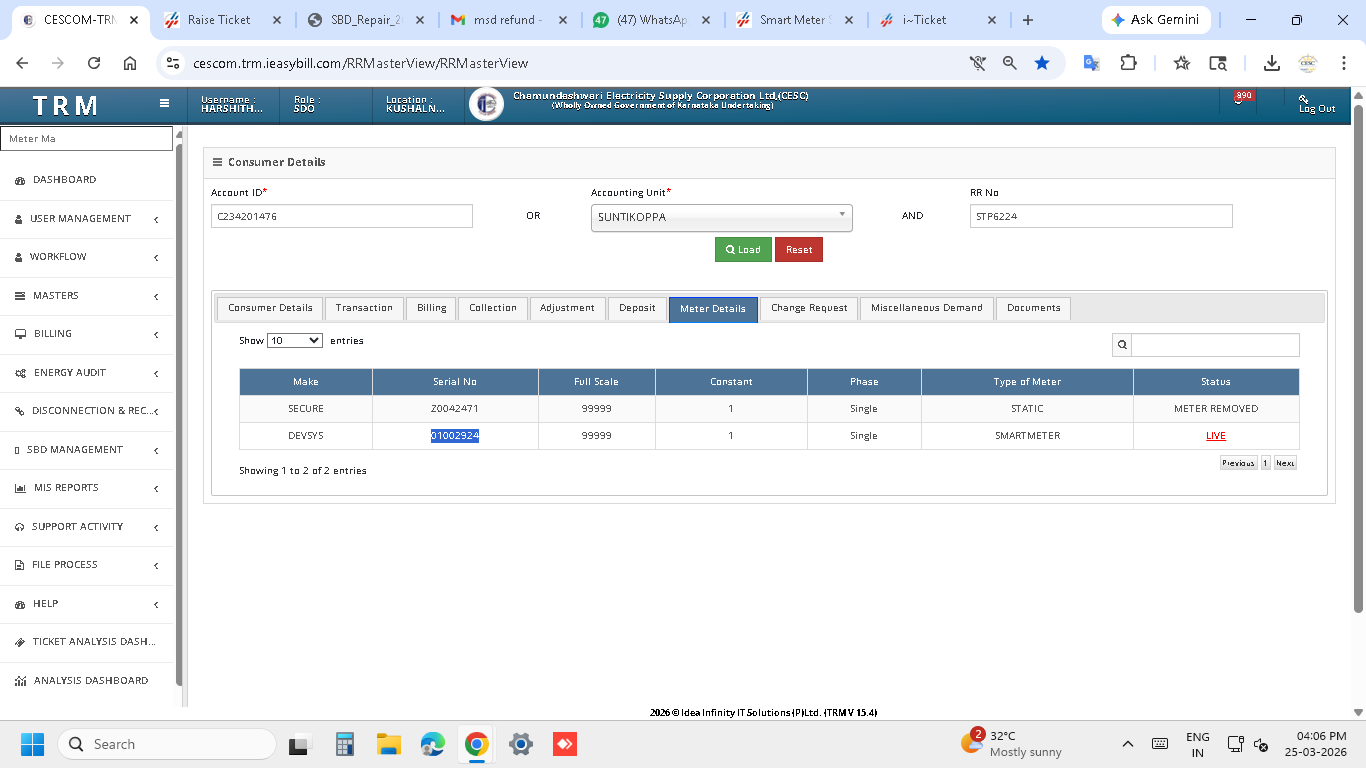Click the green Load button

coord(743,250)
